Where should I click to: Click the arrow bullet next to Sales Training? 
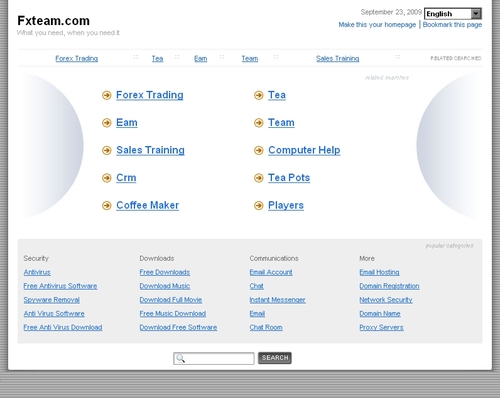[x=107, y=151]
